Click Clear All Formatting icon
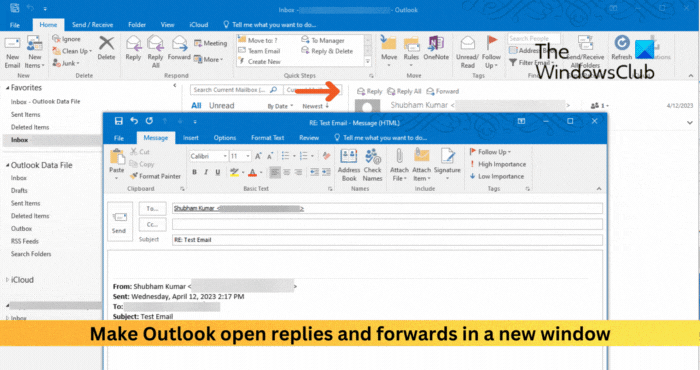 [326, 156]
